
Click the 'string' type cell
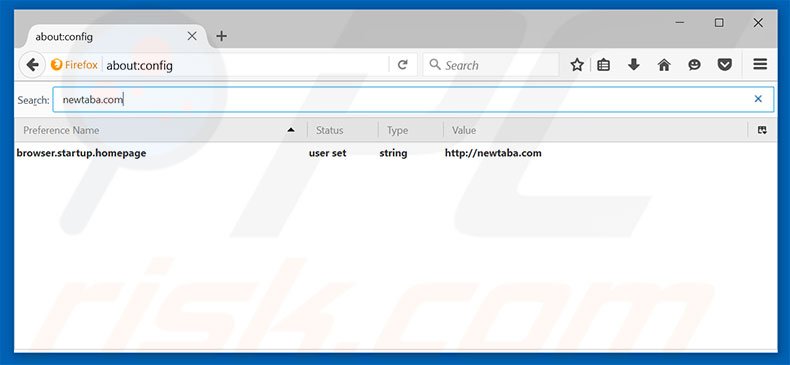[393, 153]
